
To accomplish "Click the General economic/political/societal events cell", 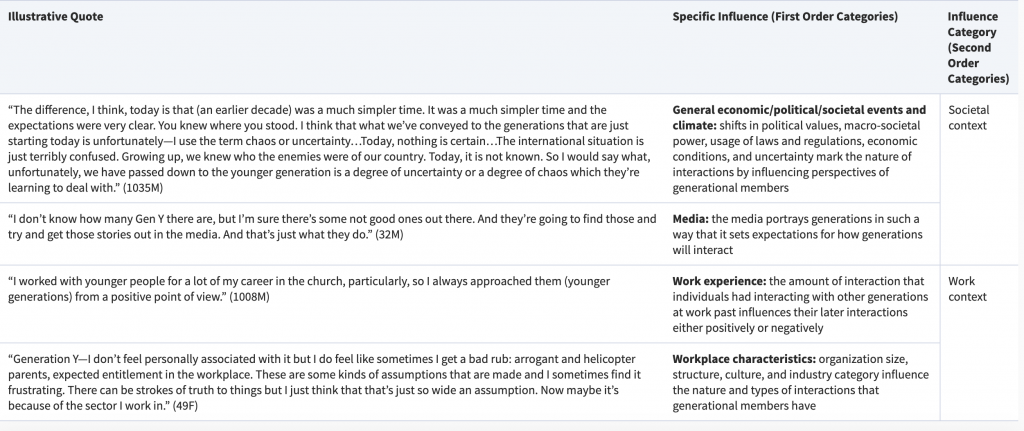I will tap(802, 149).
